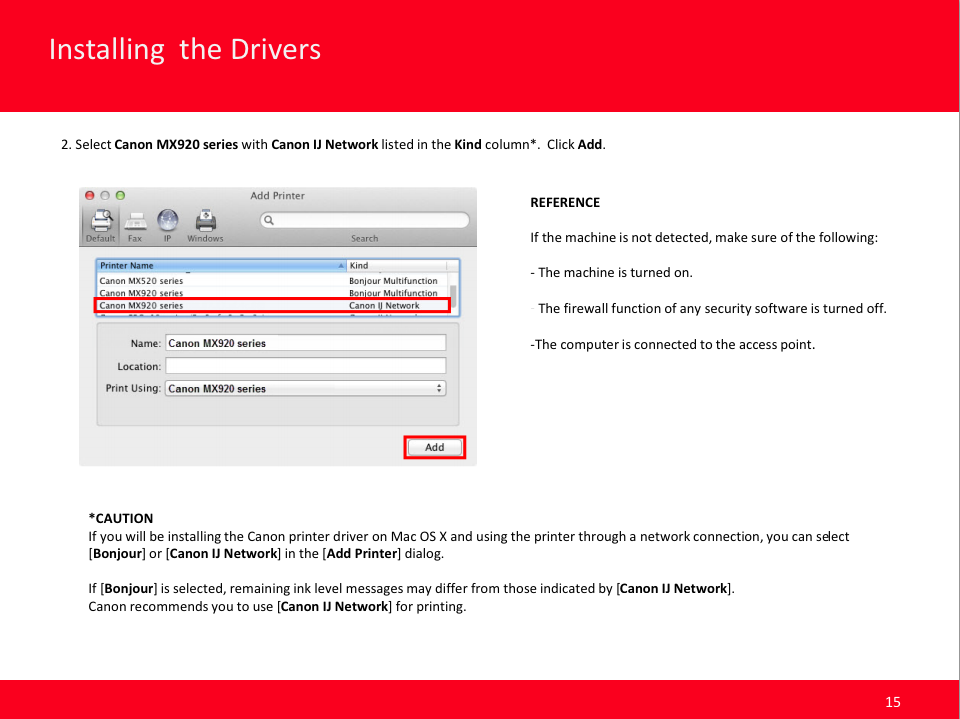Click the sort triangle in Printer Name header

(341, 265)
